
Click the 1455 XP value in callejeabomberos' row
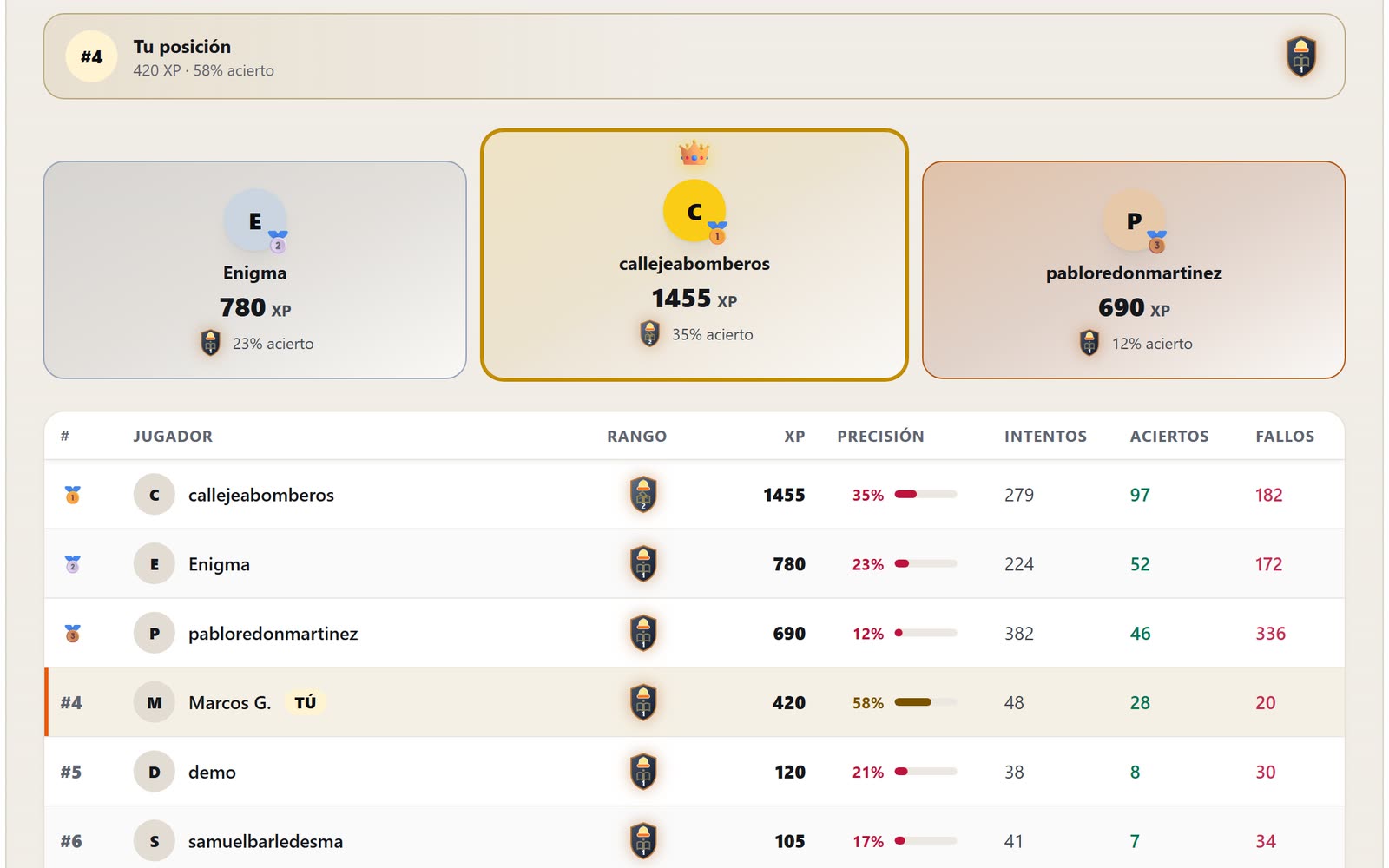pyautogui.click(x=784, y=495)
